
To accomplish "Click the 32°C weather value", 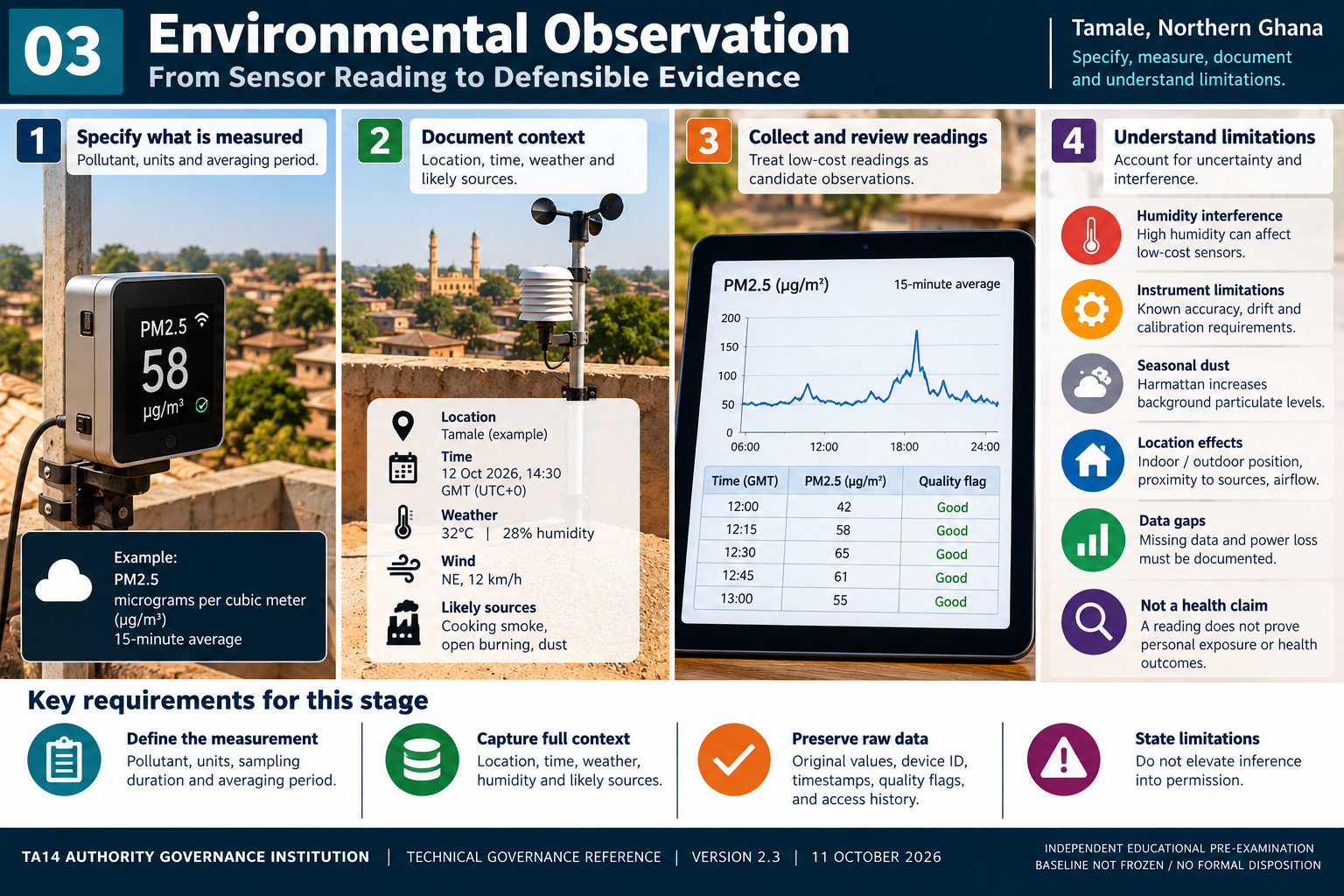I will [x=458, y=534].
